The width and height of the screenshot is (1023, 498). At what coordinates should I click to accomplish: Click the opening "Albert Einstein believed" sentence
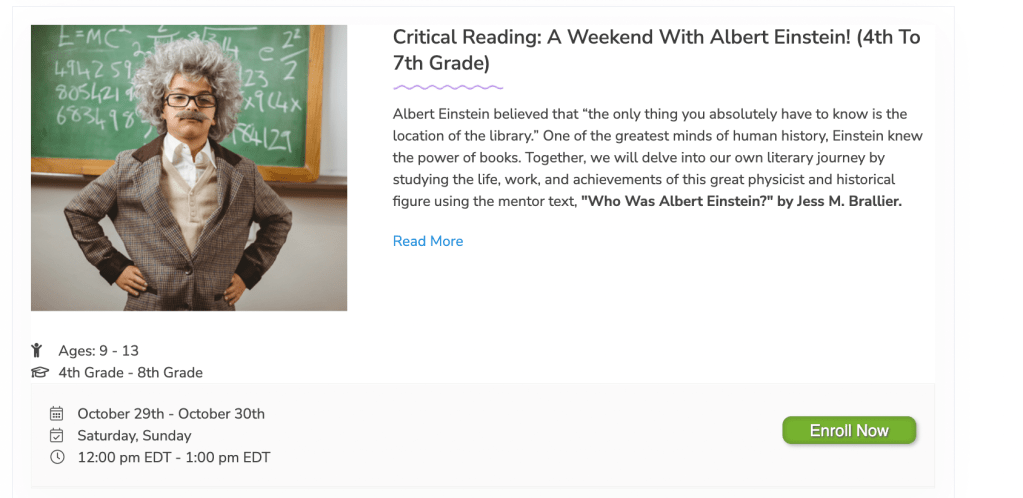pyautogui.click(x=500, y=114)
